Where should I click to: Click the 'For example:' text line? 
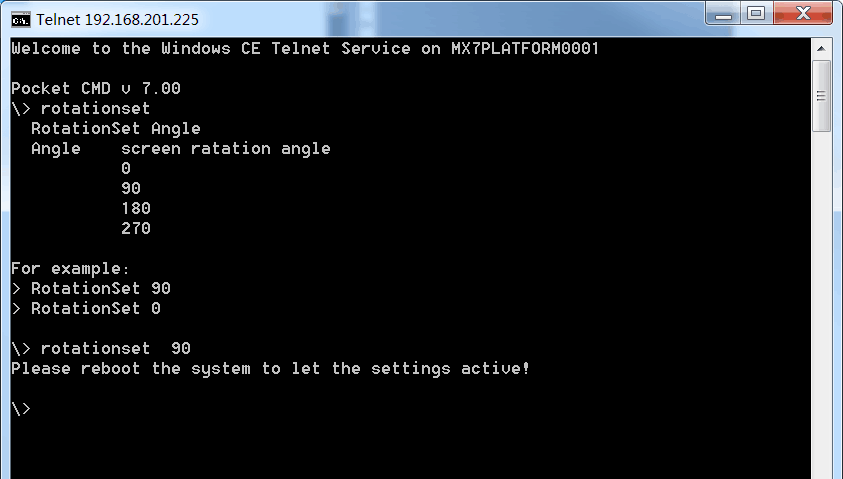(70, 268)
